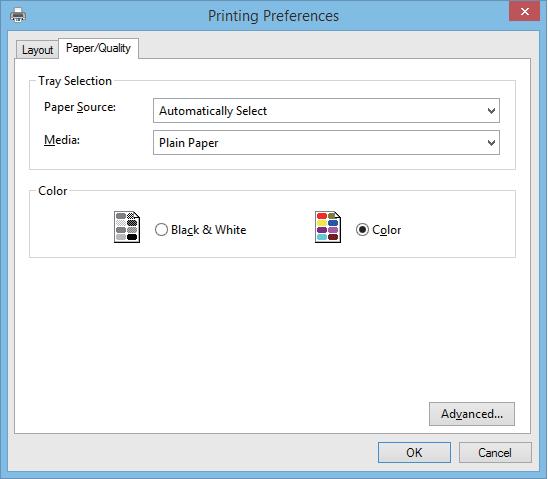The width and height of the screenshot is (548, 479).
Task: Dismiss dialog with the Cancel button
Action: tap(495, 452)
